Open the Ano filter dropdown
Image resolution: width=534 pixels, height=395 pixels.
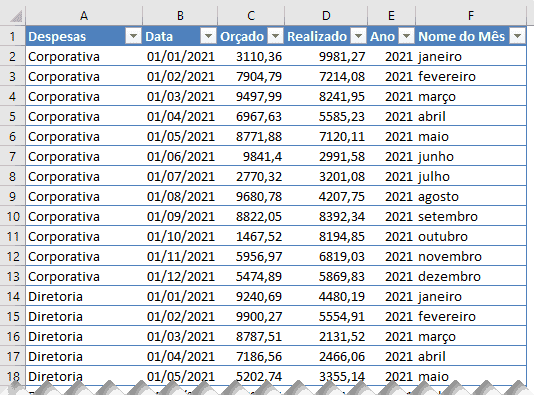coord(406,36)
